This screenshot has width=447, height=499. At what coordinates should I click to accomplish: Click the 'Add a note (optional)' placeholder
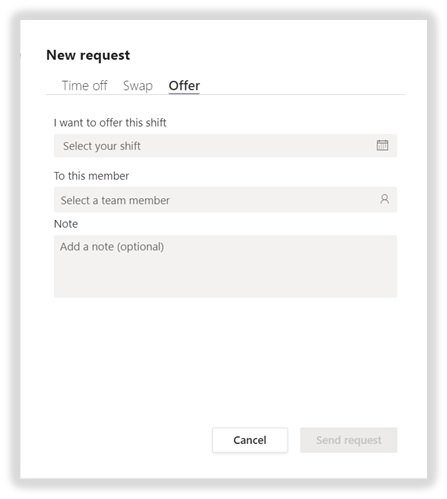click(112, 247)
